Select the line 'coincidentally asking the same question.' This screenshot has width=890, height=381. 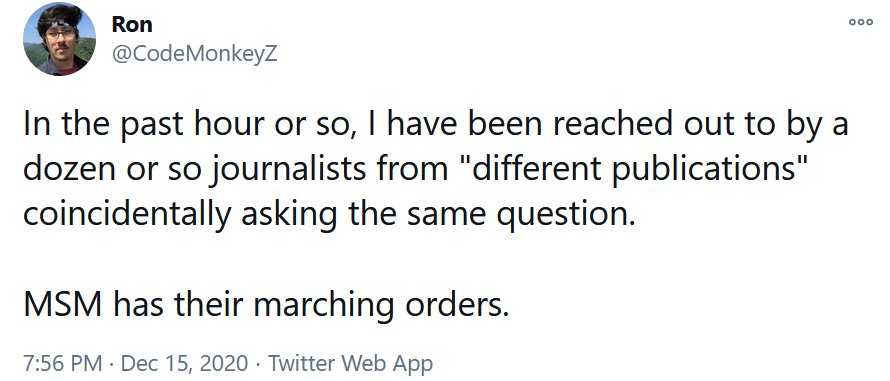pos(329,215)
